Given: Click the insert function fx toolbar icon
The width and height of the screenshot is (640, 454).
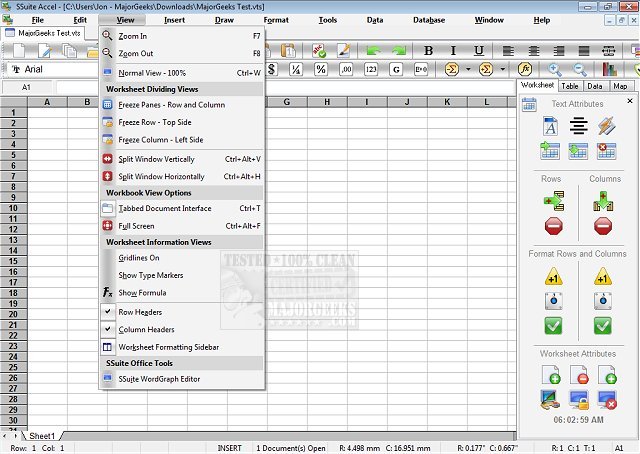Looking at the screenshot, I should click(x=525, y=69).
